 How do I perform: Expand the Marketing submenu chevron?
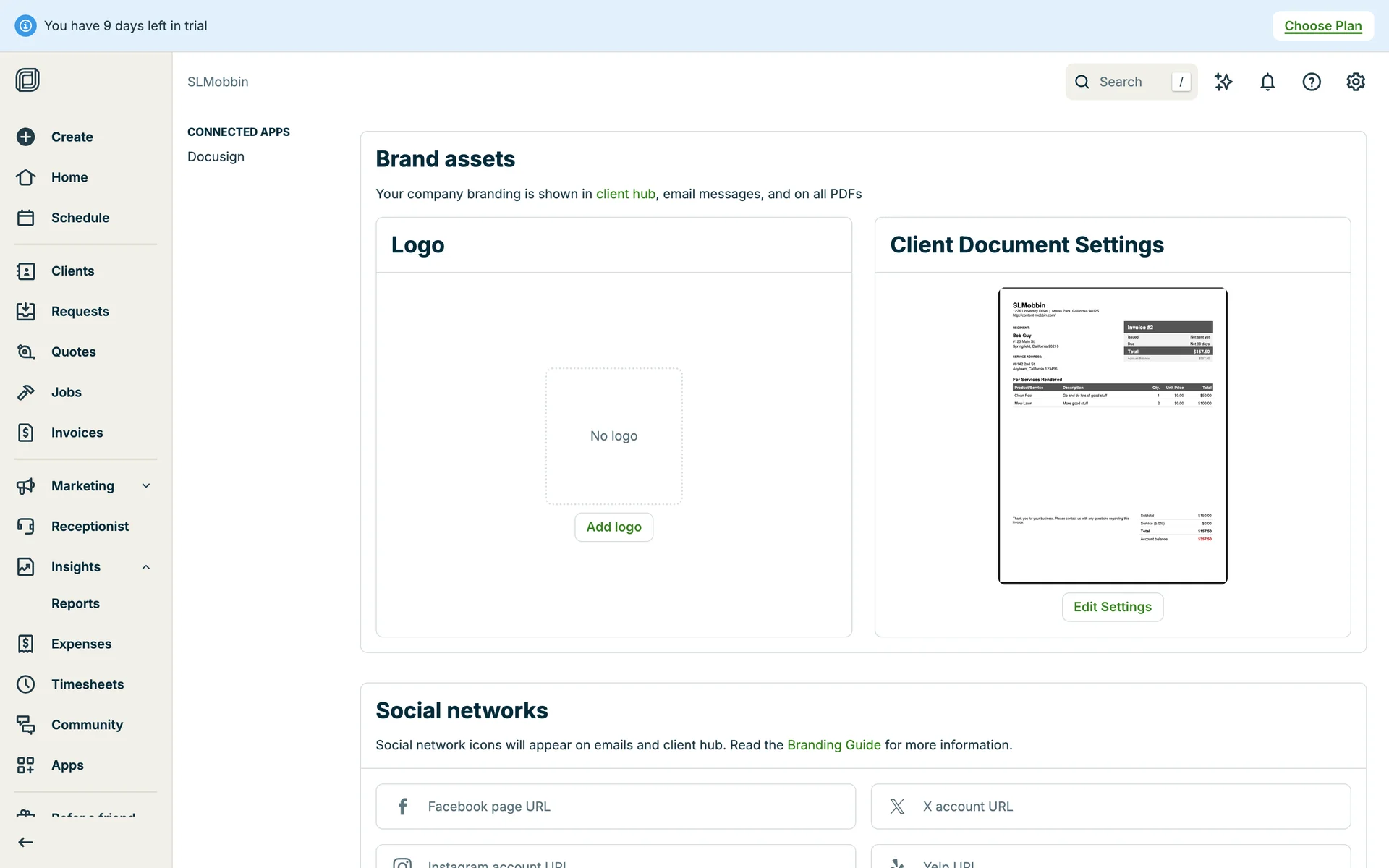point(146,486)
